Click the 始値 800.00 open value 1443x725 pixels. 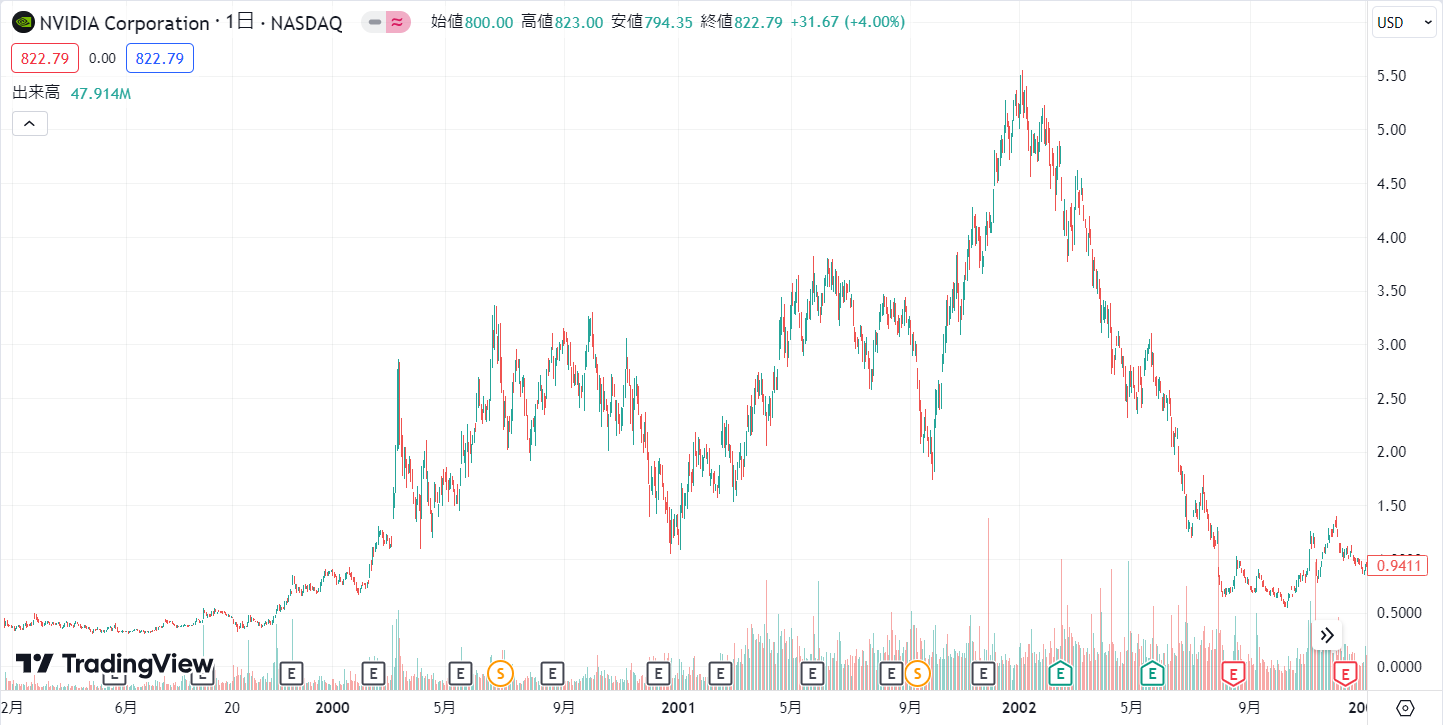(x=472, y=22)
